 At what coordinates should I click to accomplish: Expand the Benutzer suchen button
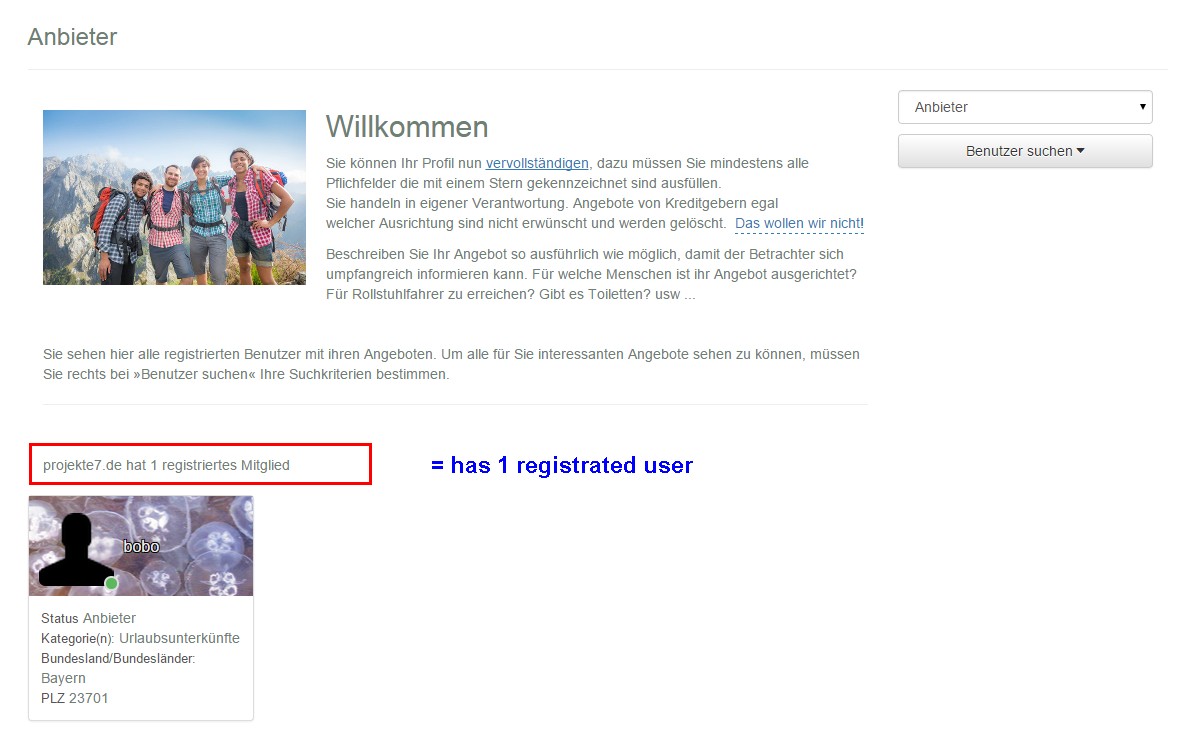pos(1025,151)
